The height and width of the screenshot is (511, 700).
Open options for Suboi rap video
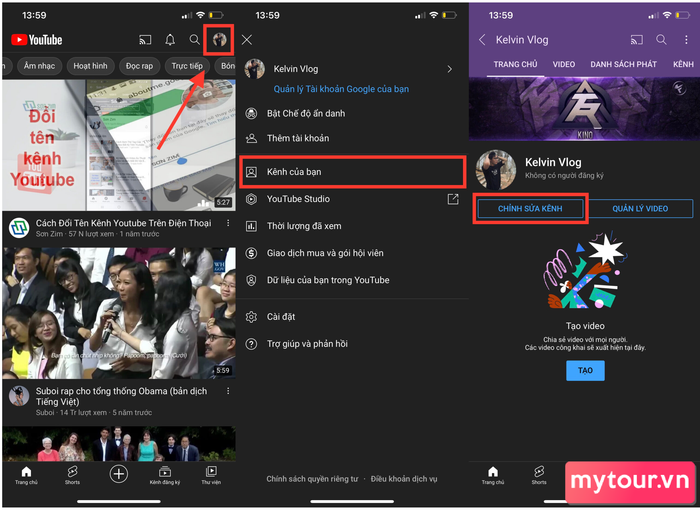point(228,391)
